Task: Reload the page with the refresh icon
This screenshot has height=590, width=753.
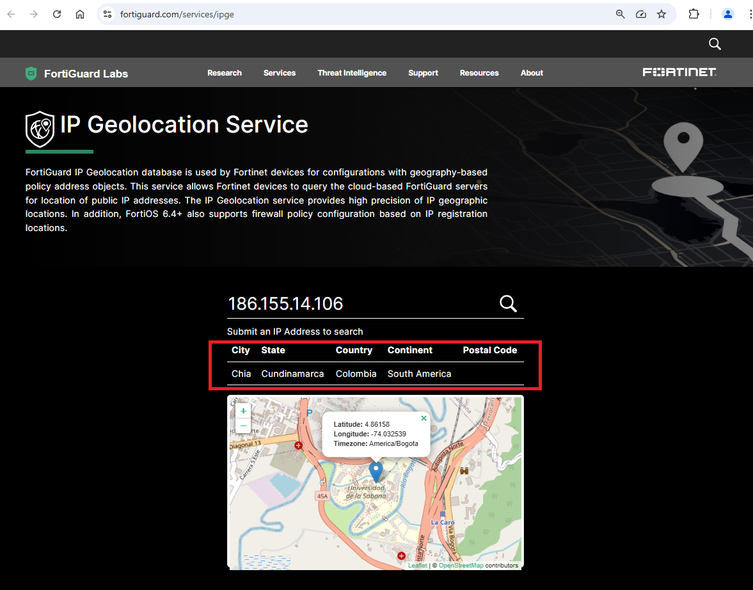Action: [x=57, y=14]
